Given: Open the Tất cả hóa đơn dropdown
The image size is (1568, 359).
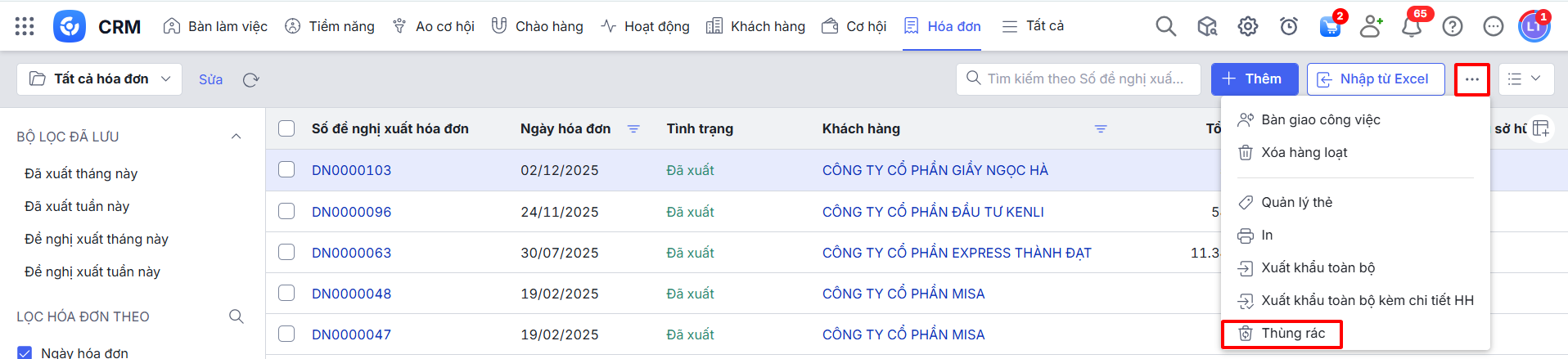Looking at the screenshot, I should pyautogui.click(x=100, y=79).
